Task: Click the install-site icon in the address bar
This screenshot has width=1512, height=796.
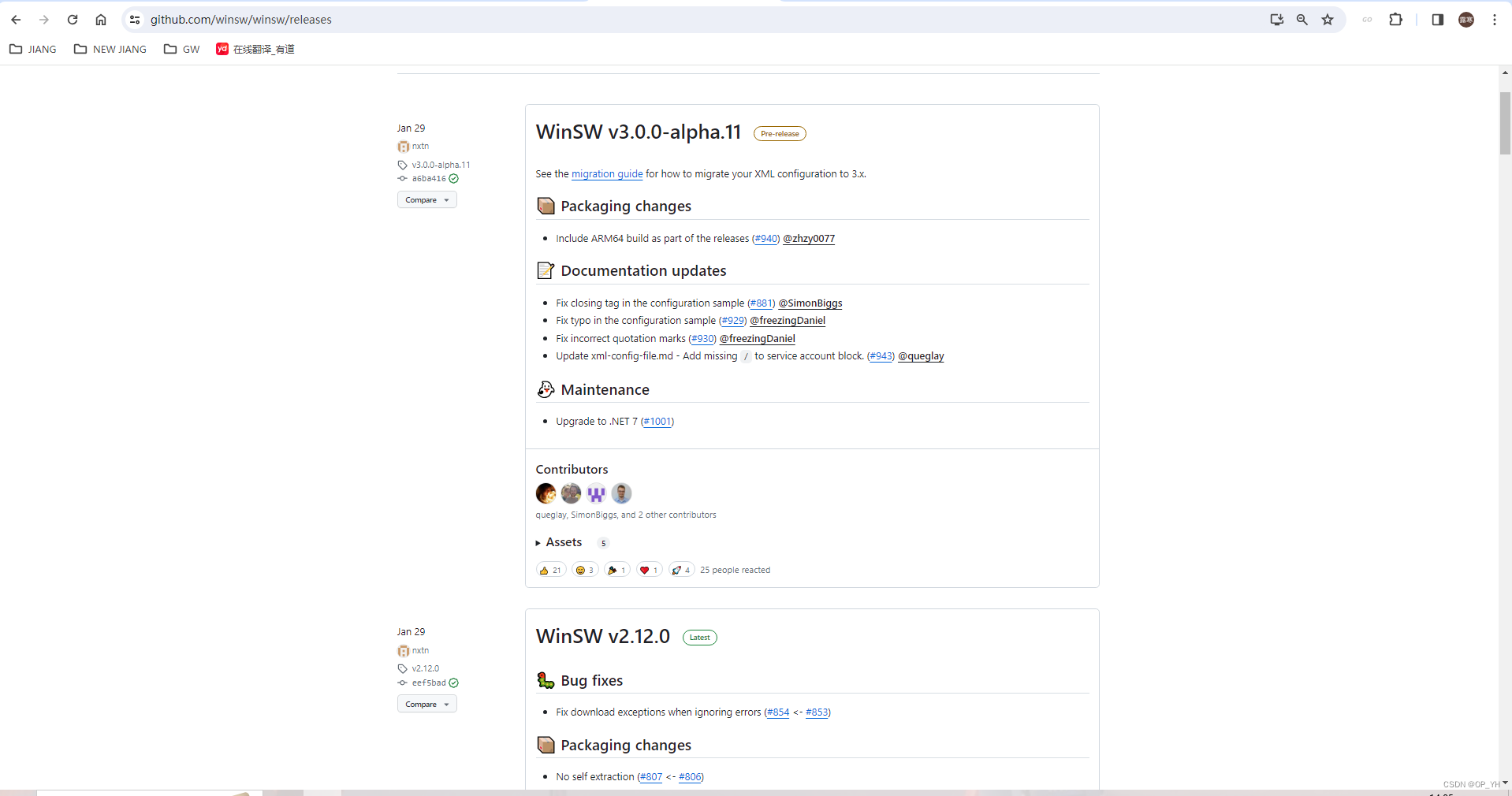Action: pyautogui.click(x=1277, y=20)
